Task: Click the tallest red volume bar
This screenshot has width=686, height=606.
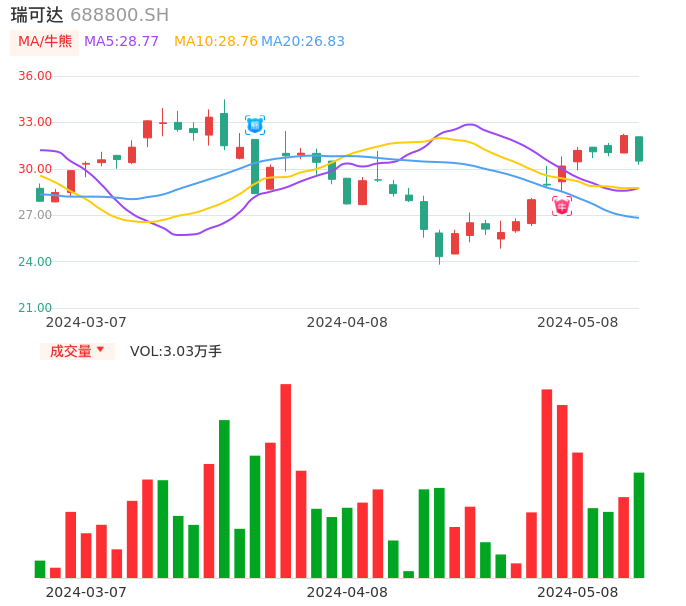Action: point(285,480)
